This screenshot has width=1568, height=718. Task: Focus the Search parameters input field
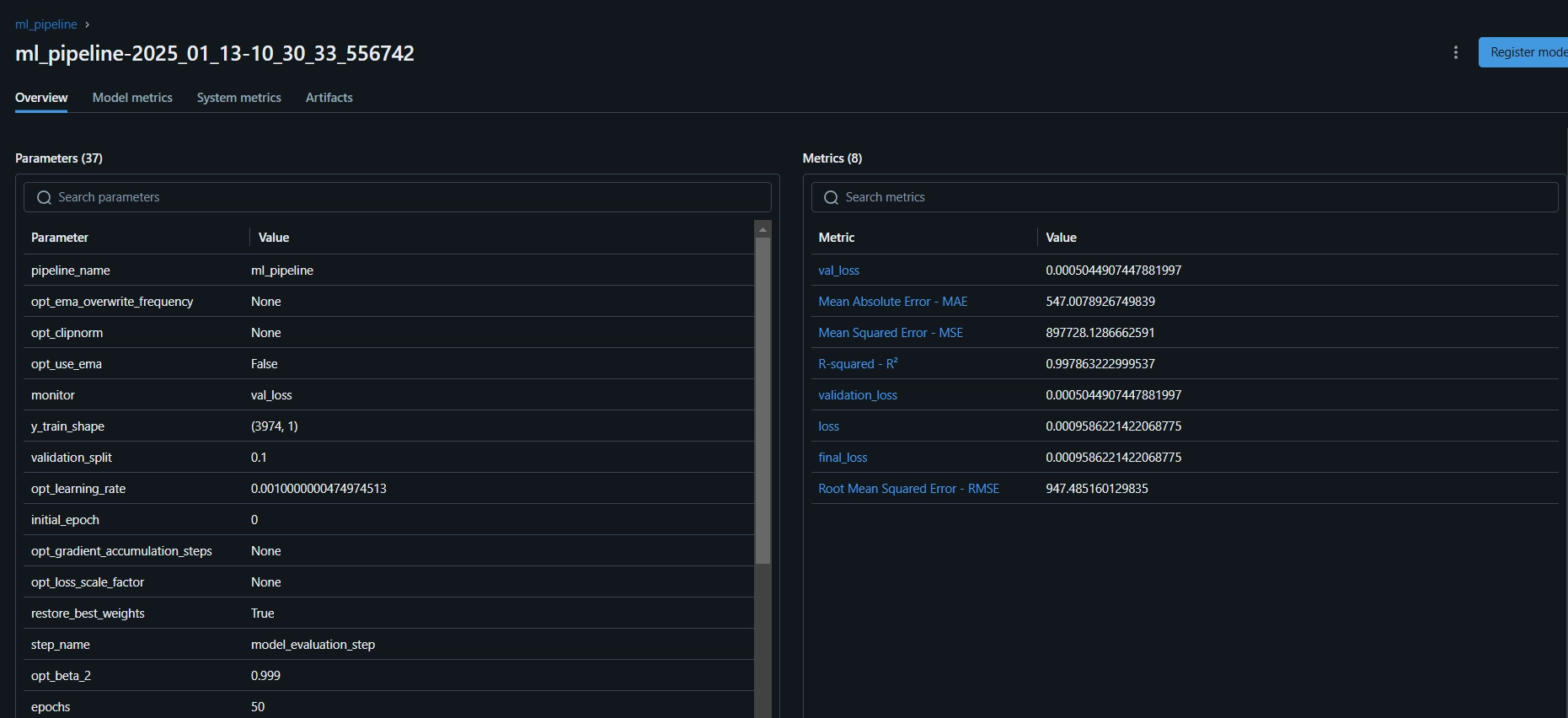(404, 197)
